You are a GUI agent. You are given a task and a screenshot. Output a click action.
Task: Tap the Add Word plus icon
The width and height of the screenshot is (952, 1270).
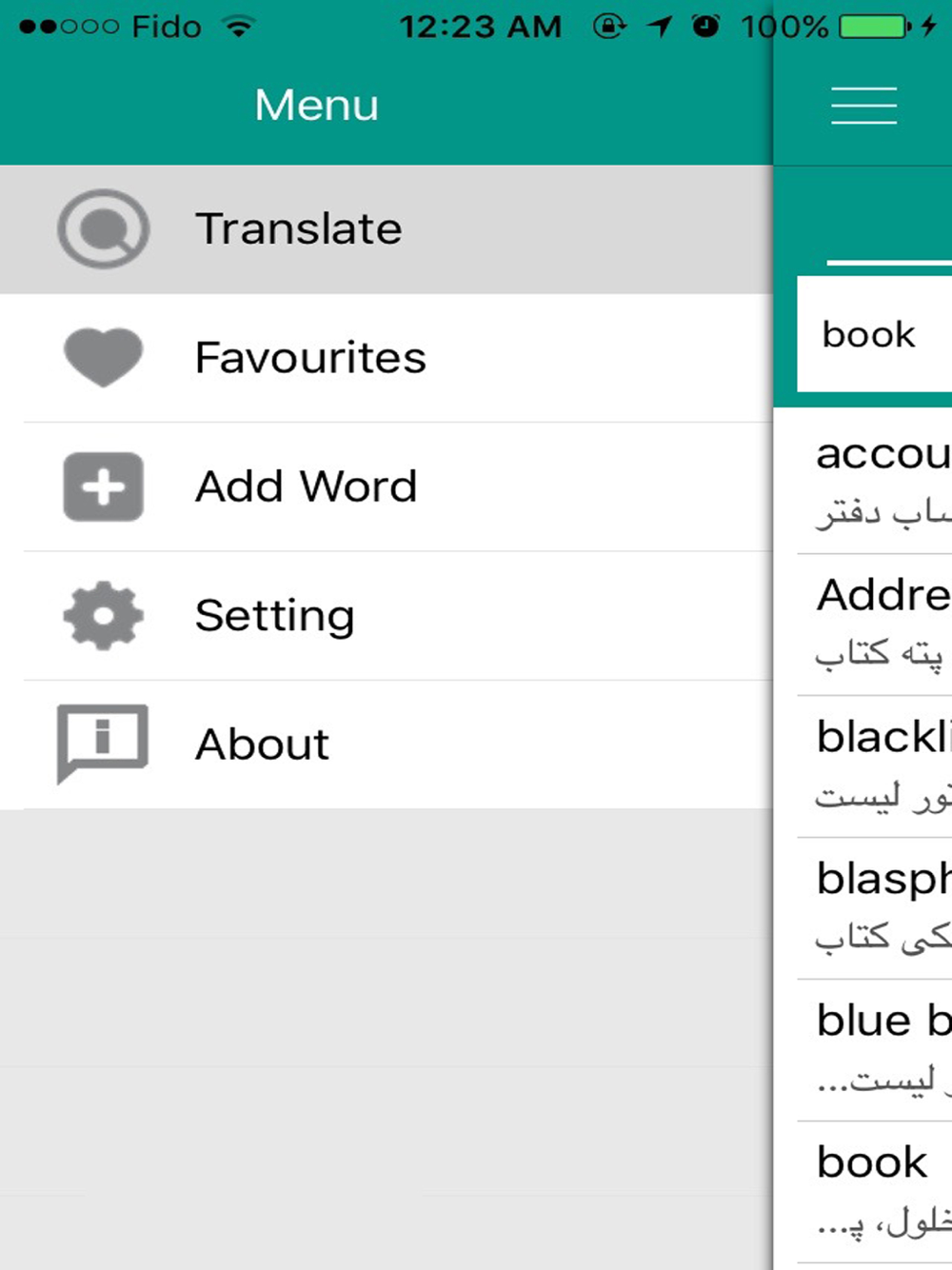tap(103, 486)
